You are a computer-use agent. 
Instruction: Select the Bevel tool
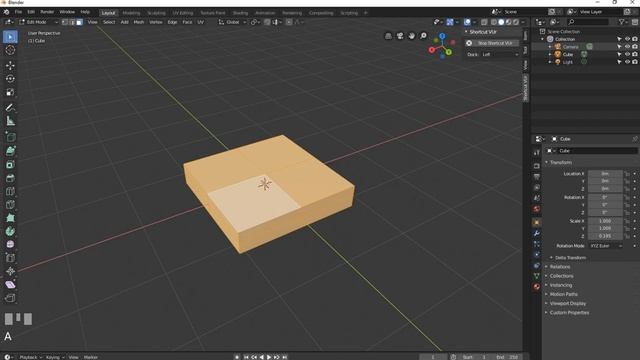(10, 178)
